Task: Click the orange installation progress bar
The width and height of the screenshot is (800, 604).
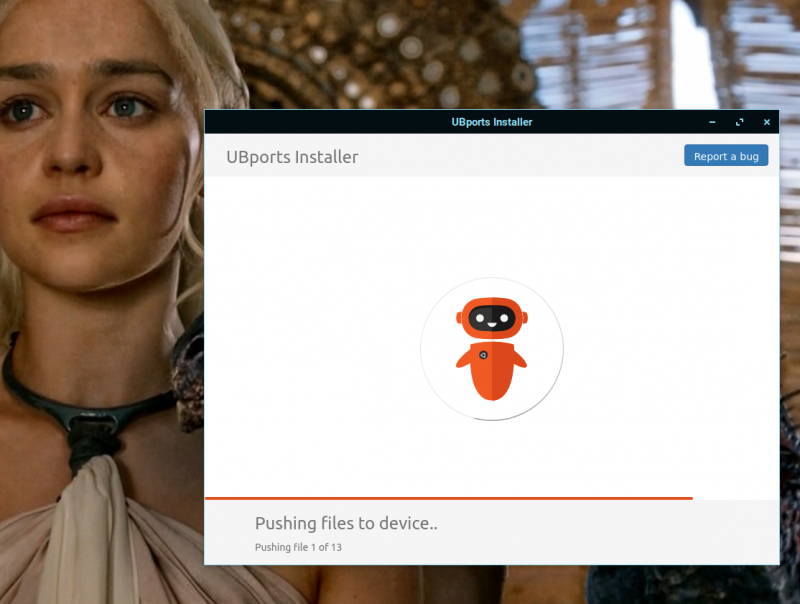Action: coord(448,497)
